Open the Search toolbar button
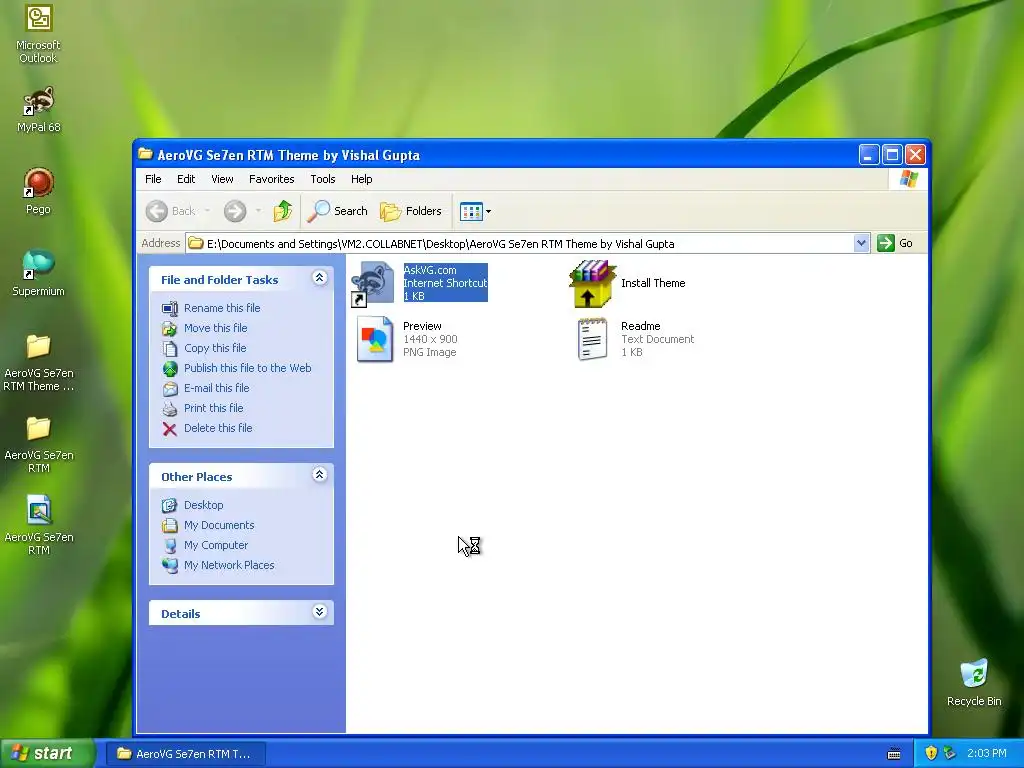The width and height of the screenshot is (1024, 768). coord(338,211)
